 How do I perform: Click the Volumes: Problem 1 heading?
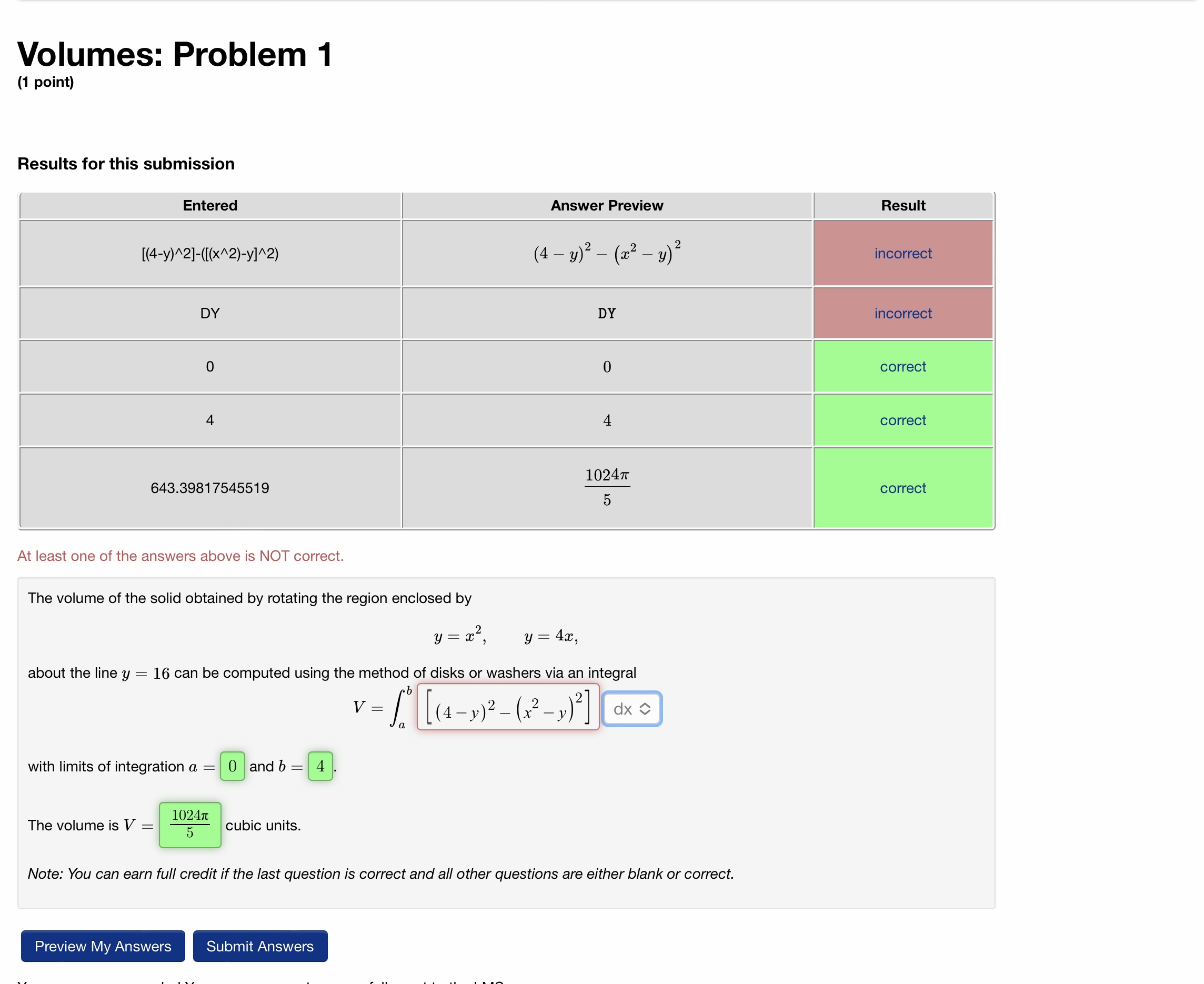[x=175, y=54]
